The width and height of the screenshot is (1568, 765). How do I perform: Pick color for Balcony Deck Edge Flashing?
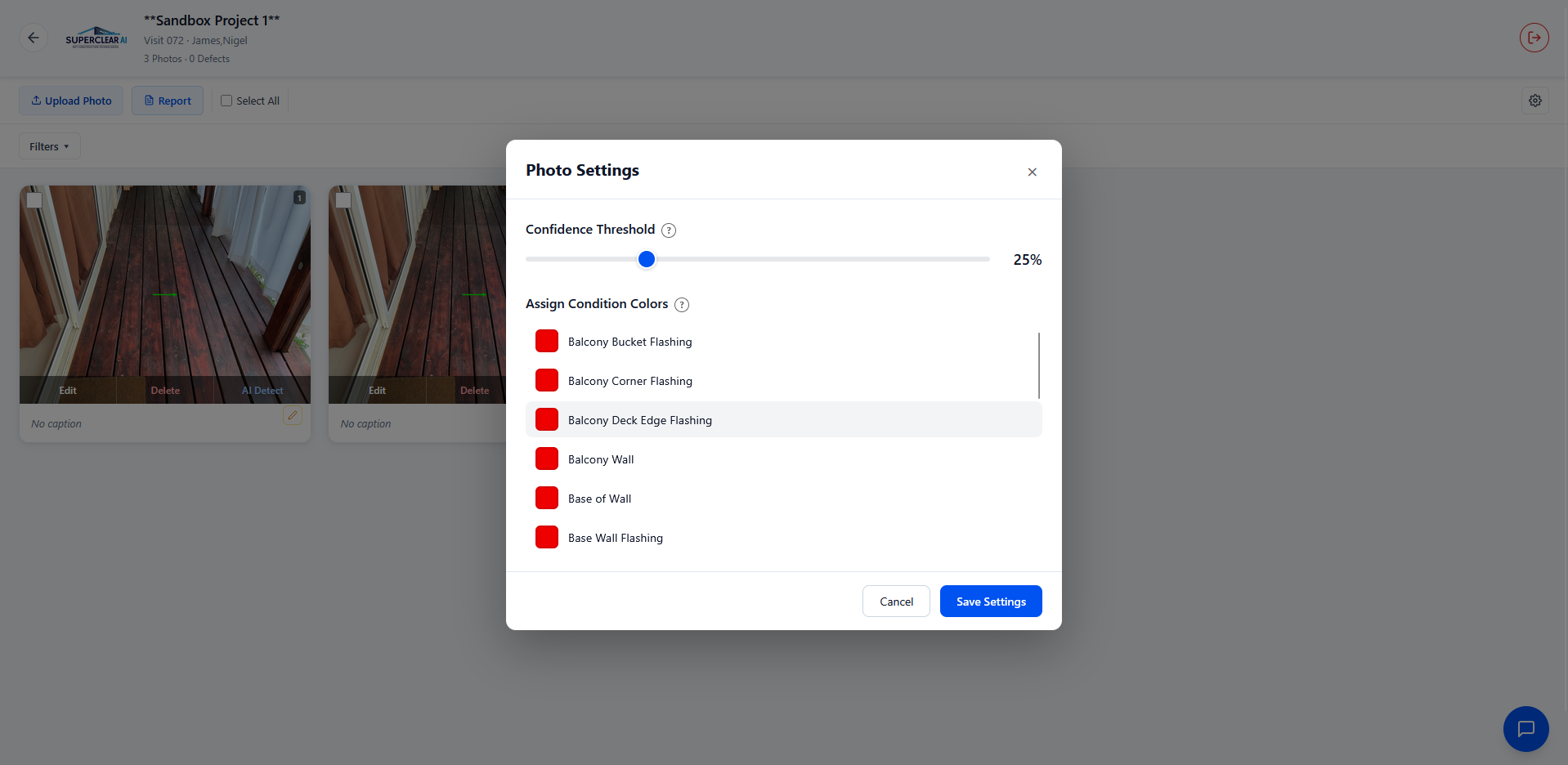[547, 420]
